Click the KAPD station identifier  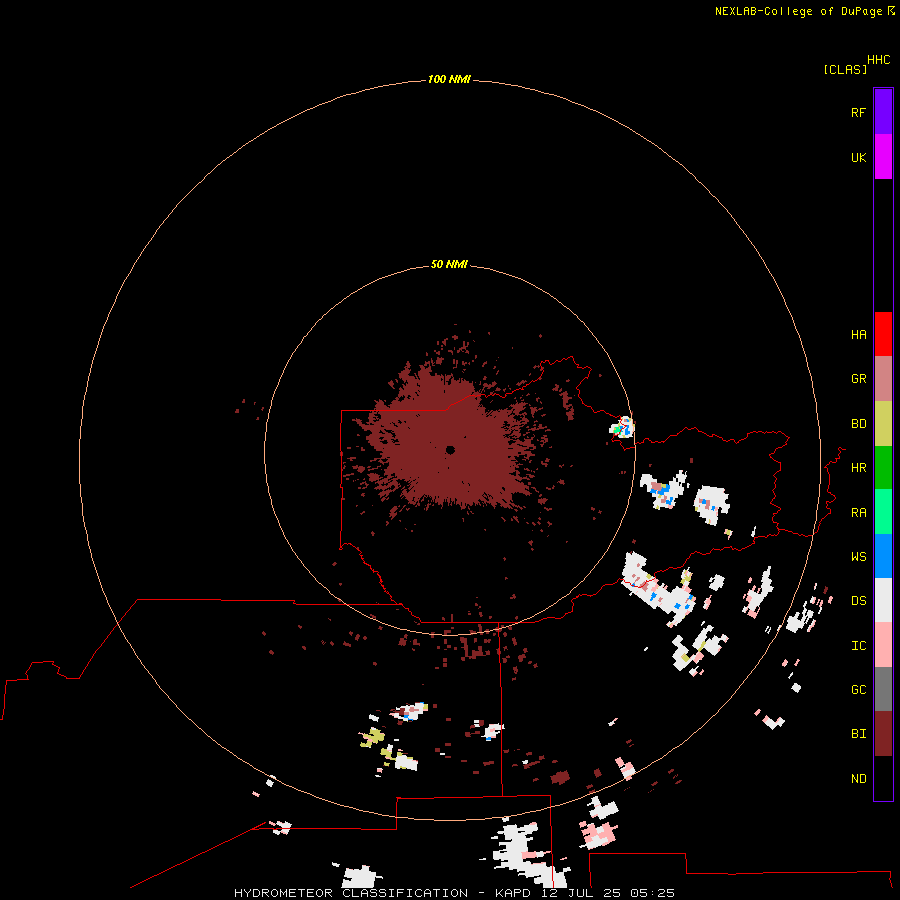[x=513, y=893]
